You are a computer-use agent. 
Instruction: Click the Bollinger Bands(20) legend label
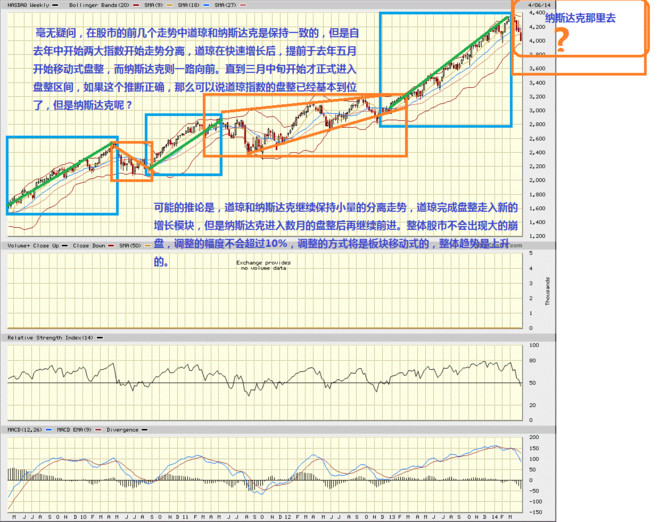(x=99, y=5)
